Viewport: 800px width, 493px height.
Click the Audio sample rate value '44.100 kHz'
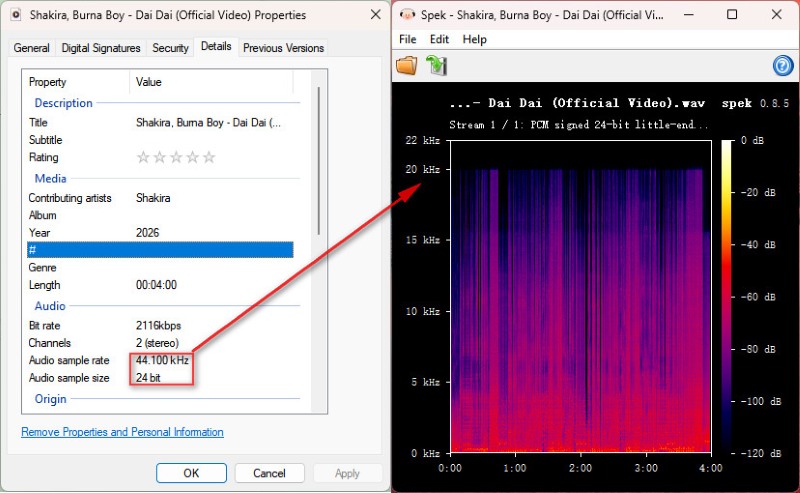click(x=162, y=360)
